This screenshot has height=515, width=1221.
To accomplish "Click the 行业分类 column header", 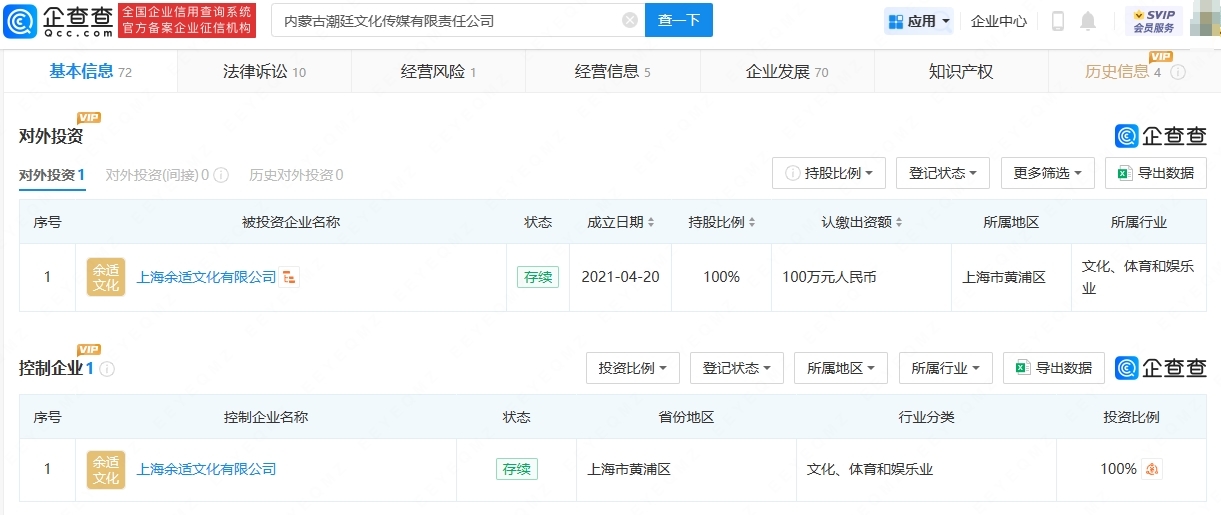I will click(x=927, y=417).
